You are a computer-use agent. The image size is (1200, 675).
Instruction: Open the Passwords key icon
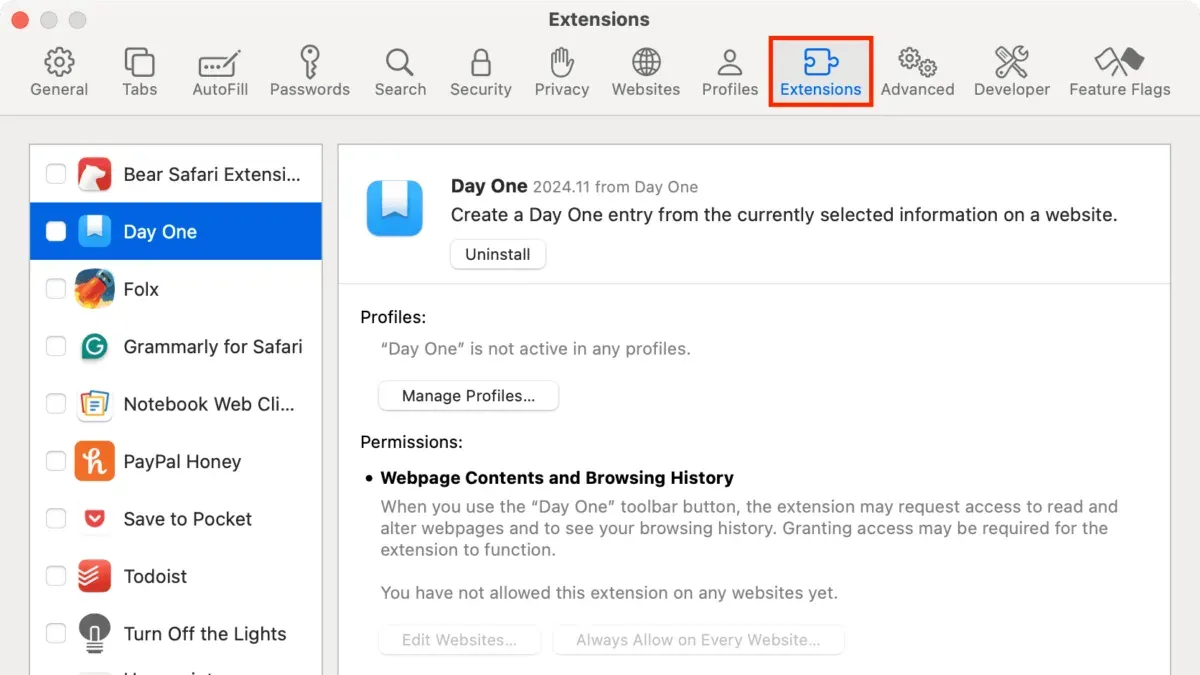[x=310, y=62]
